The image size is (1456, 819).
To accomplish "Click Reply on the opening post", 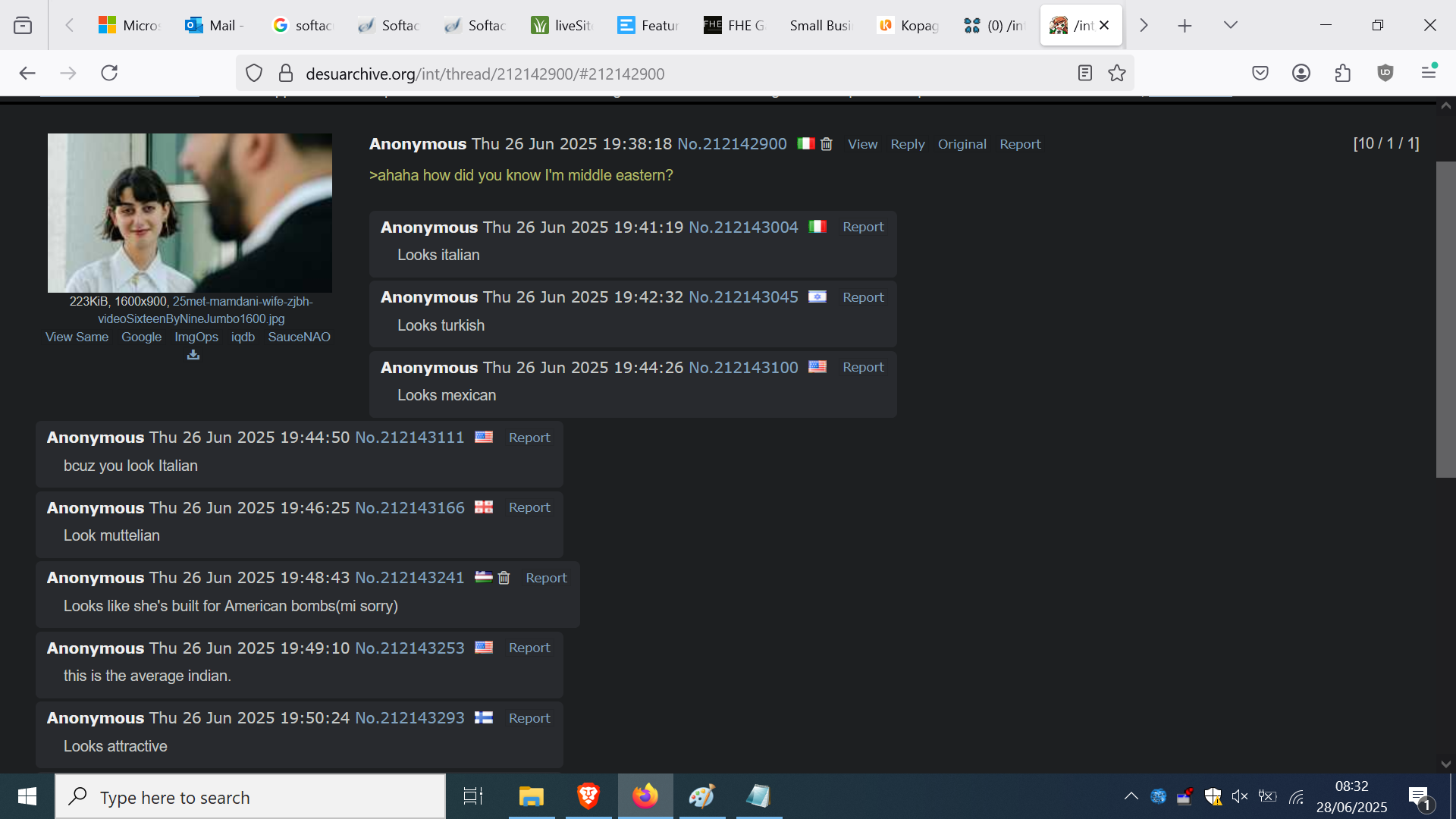I will click(x=907, y=144).
